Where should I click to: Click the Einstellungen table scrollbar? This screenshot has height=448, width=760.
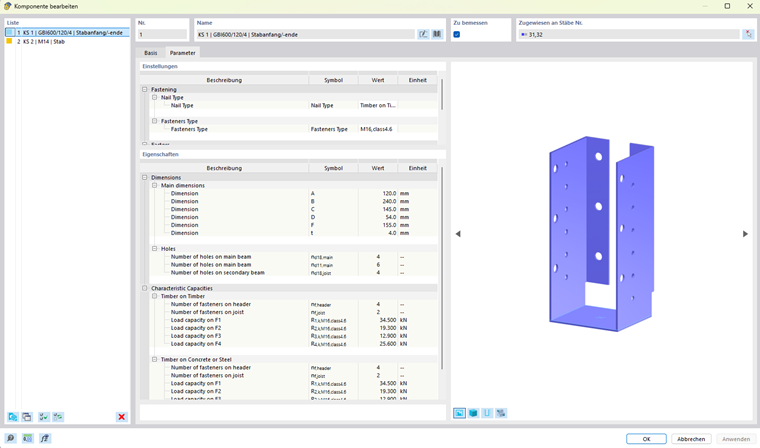(x=442, y=95)
